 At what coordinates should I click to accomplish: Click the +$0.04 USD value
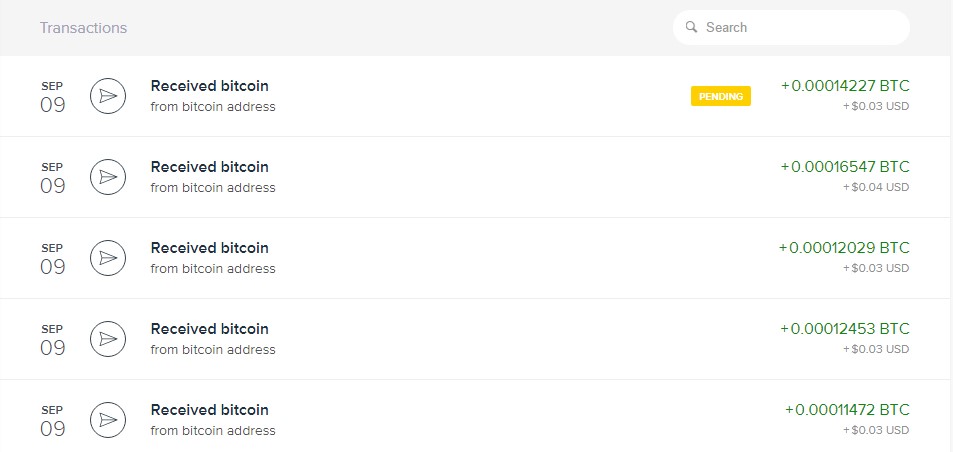[x=876, y=187]
